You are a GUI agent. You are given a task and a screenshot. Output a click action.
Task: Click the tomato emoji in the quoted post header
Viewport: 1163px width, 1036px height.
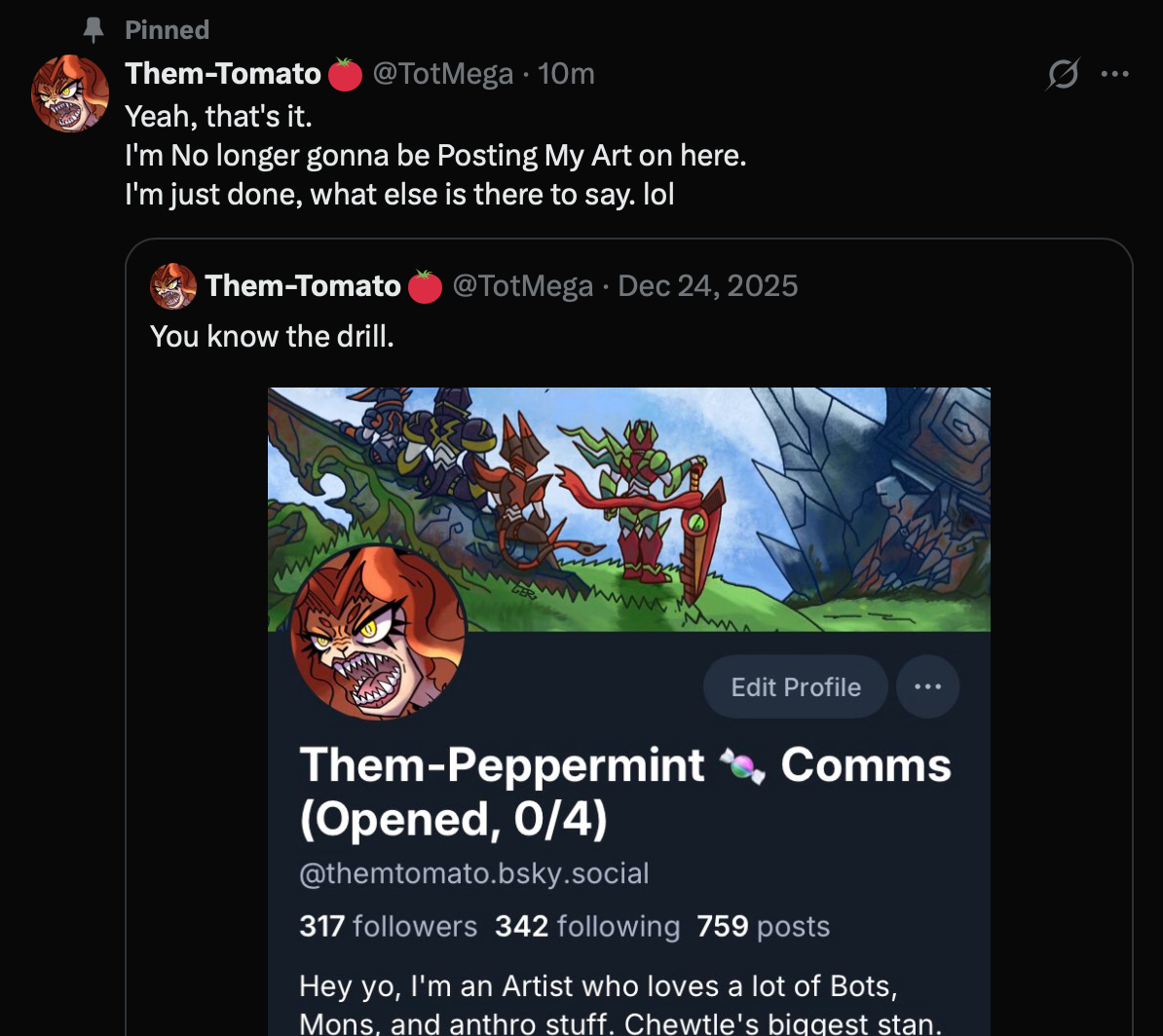pos(425,286)
